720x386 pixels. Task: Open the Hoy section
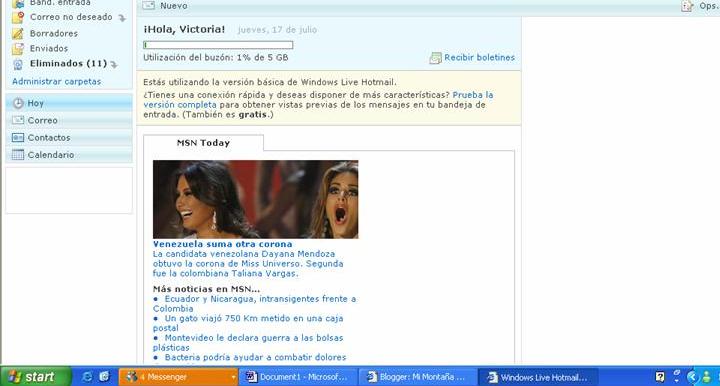tap(69, 103)
